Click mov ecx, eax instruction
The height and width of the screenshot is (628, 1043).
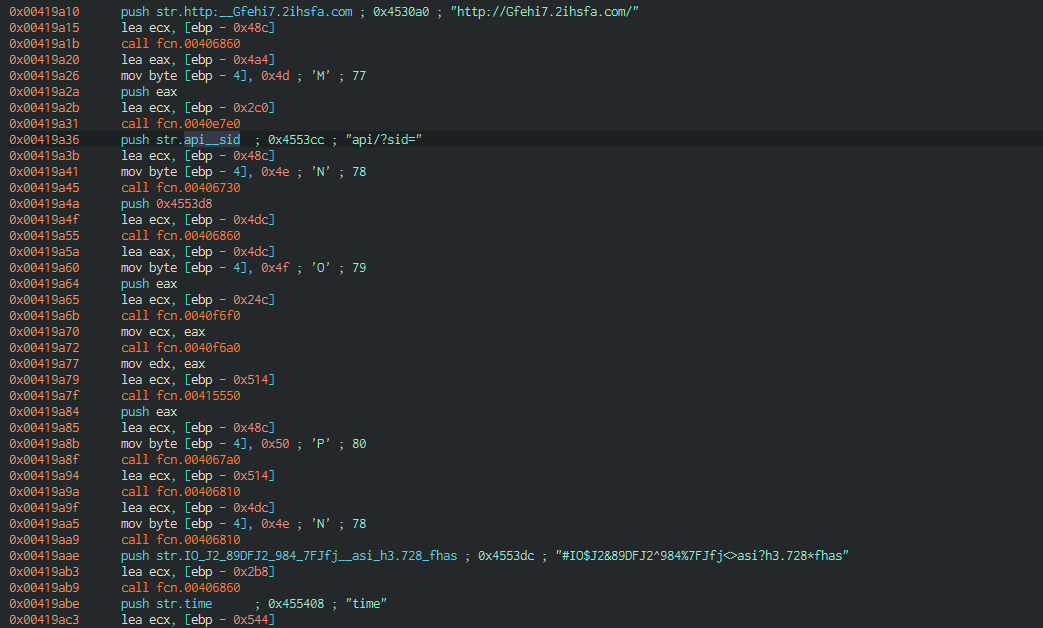pos(163,331)
